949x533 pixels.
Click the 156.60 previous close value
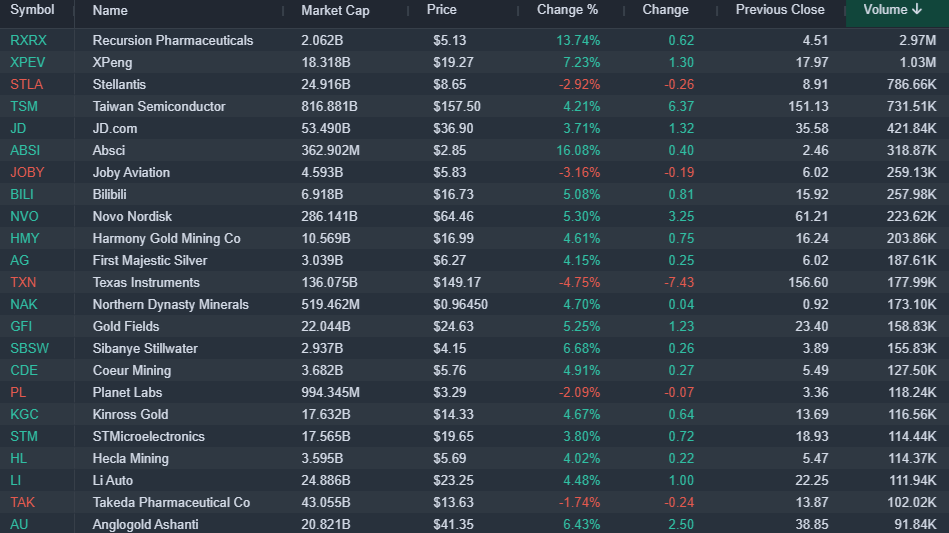[x=808, y=283]
